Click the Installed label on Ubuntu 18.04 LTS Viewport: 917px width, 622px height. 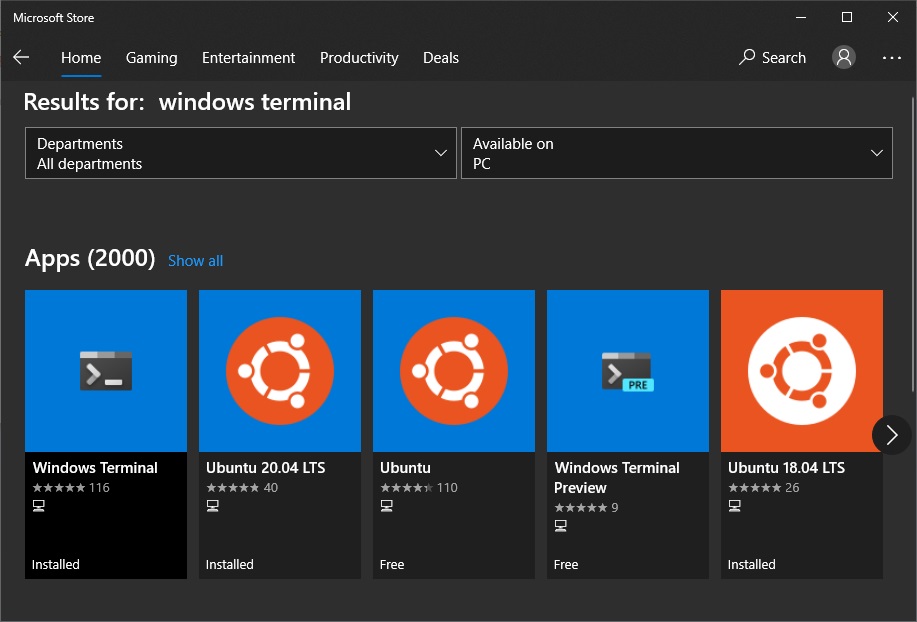751,565
